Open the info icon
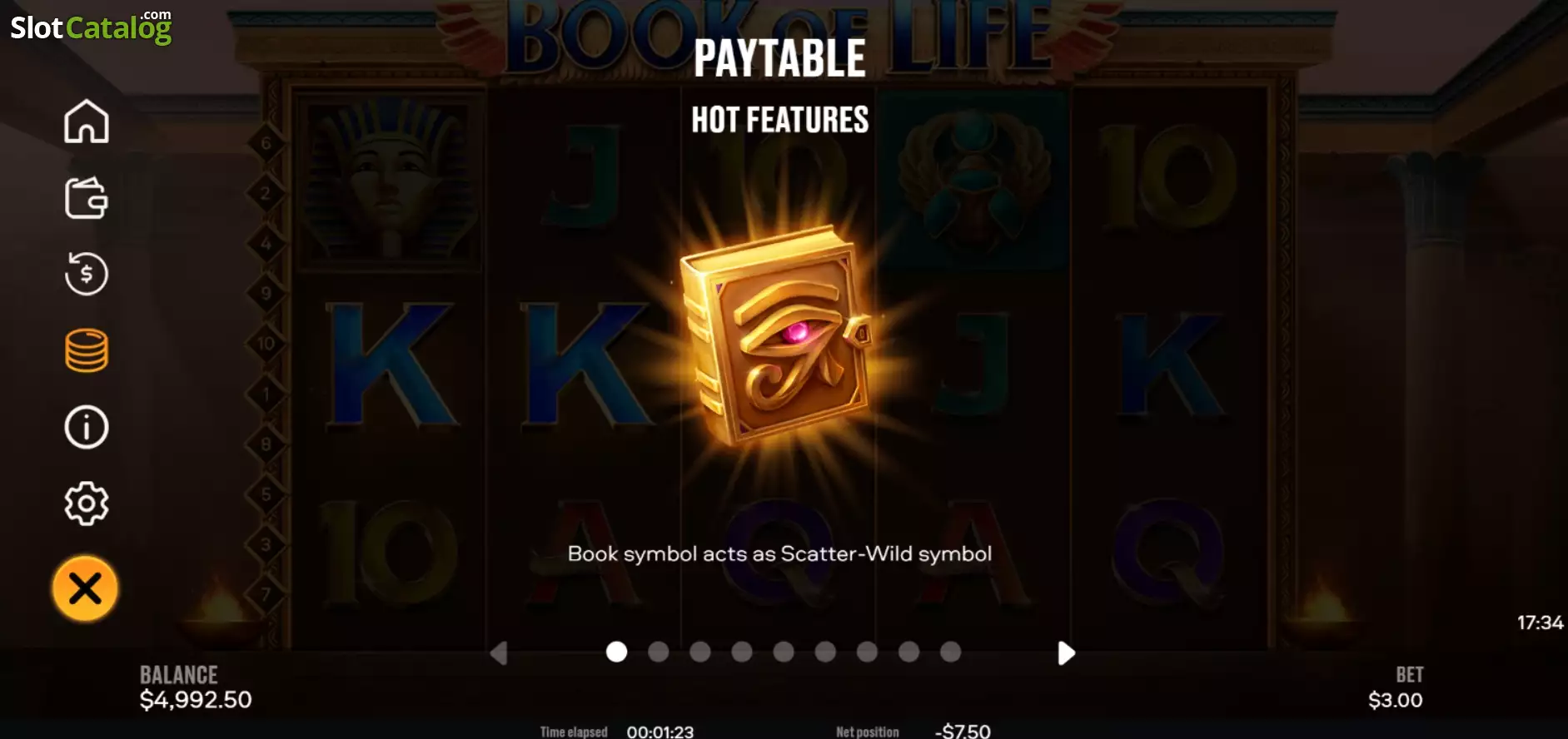Viewport: 1568px width, 739px height. (x=87, y=427)
